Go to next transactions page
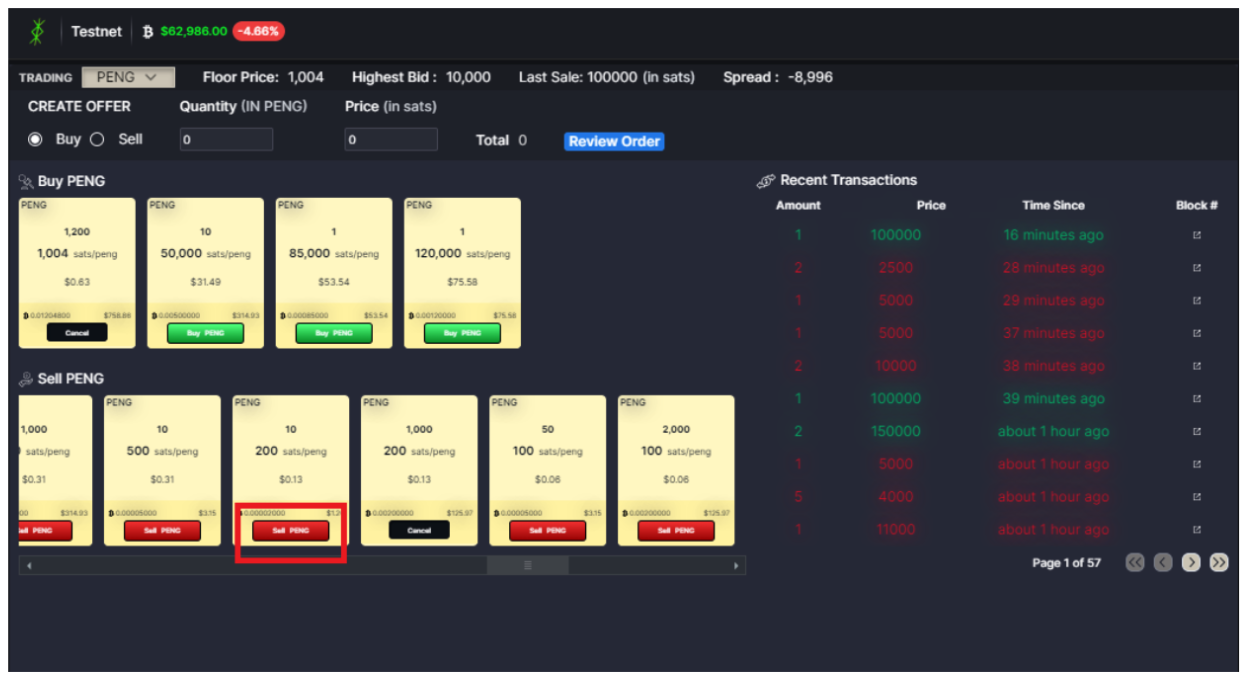 click(1190, 563)
